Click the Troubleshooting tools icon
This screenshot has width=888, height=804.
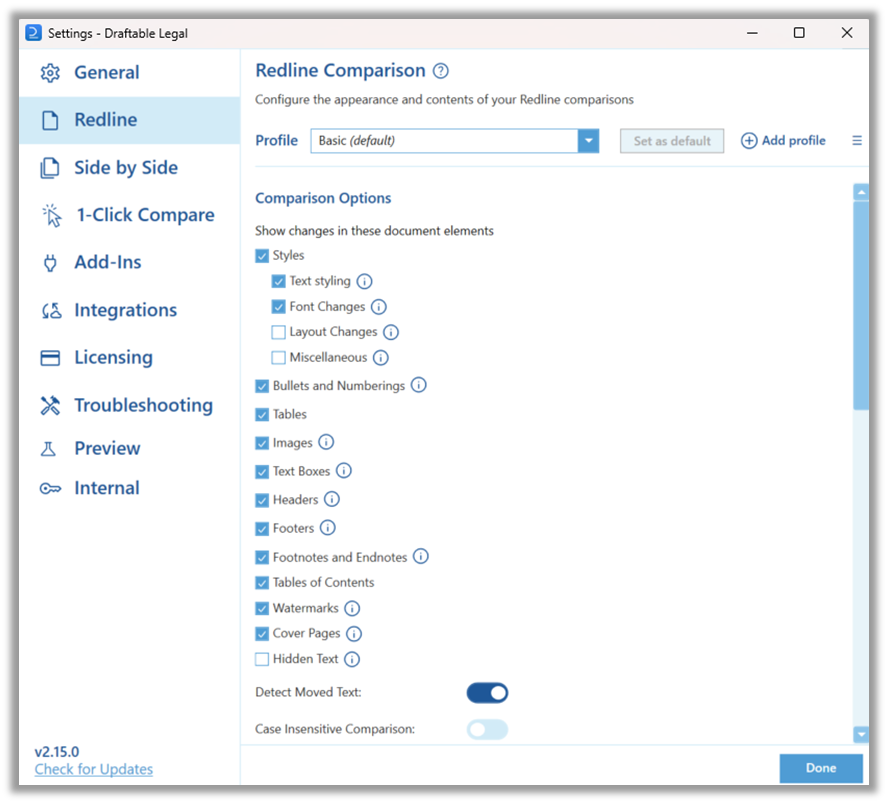tap(50, 405)
